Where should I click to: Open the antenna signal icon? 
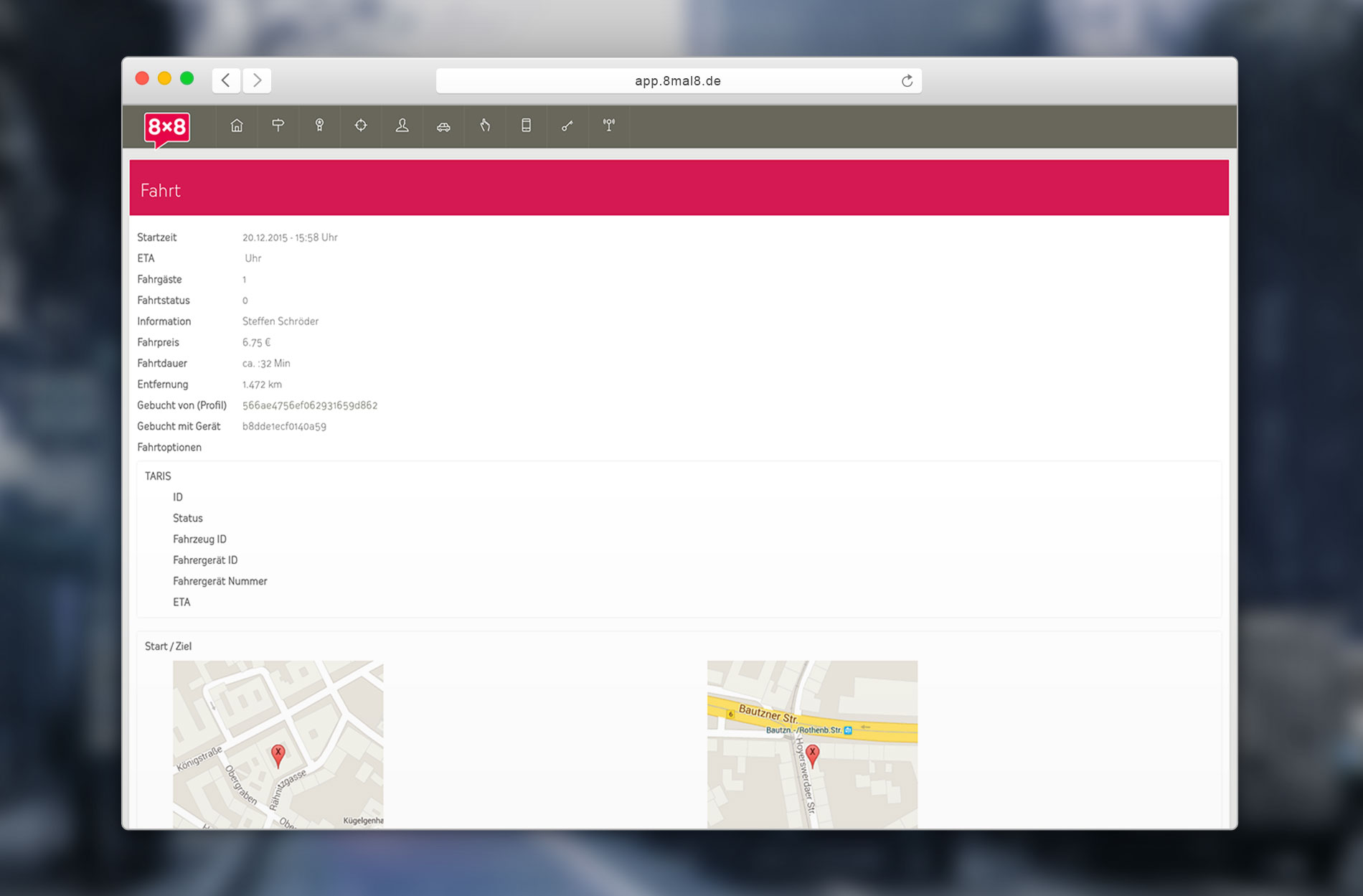click(x=609, y=126)
